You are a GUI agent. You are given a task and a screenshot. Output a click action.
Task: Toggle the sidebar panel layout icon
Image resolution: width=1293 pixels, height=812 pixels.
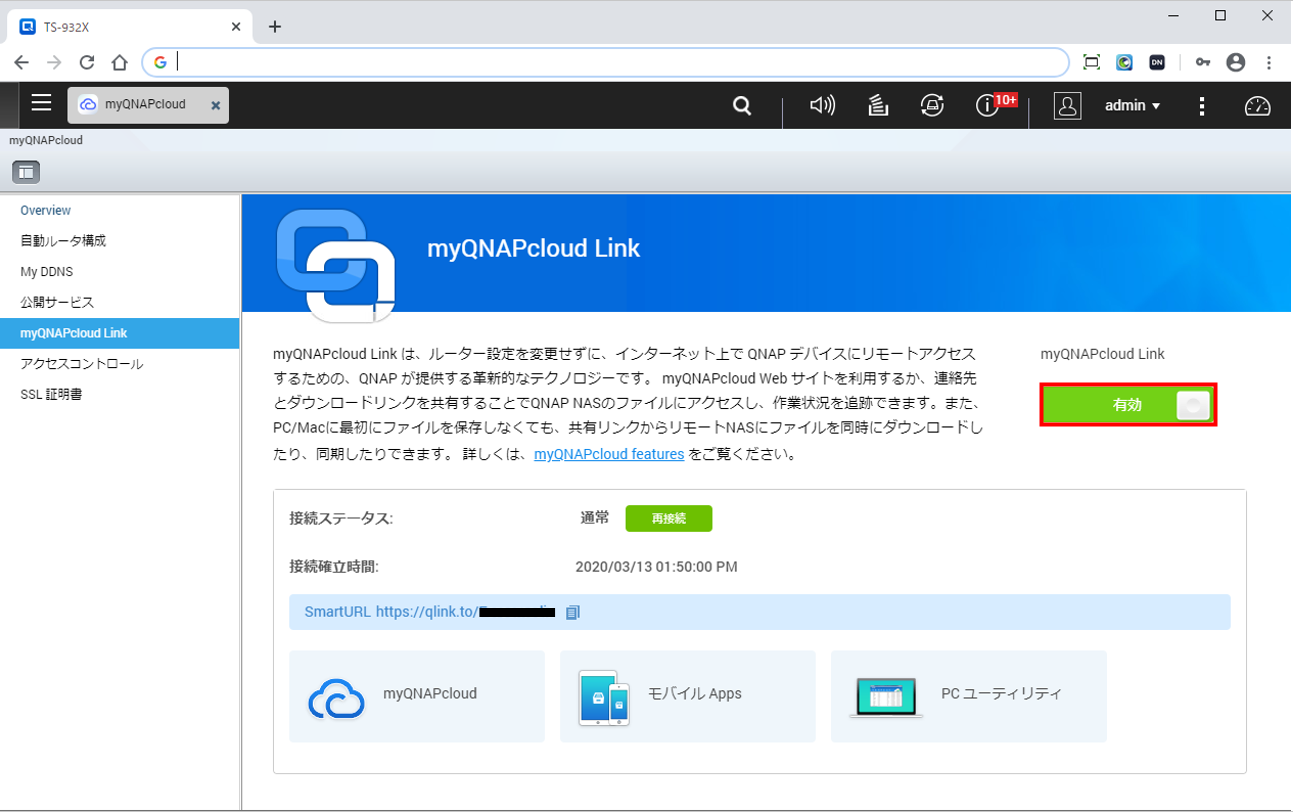coord(25,172)
